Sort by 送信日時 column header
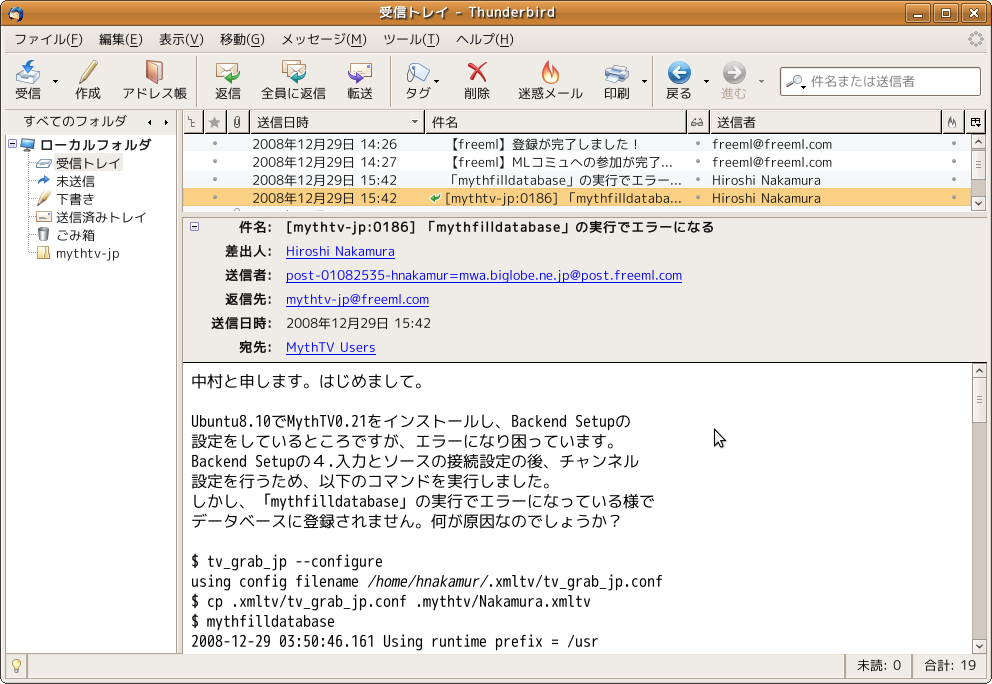The image size is (992, 684). tap(337, 122)
